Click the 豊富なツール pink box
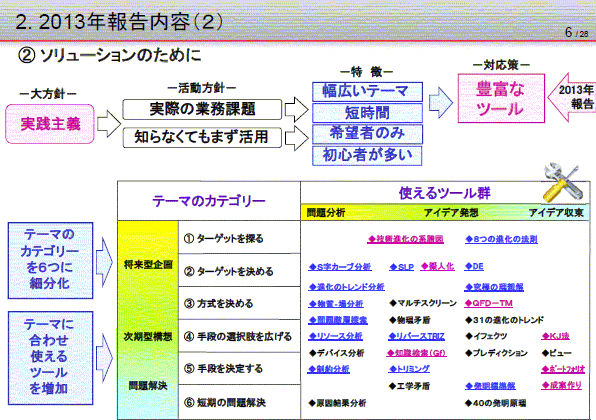Screen dimensions: 596x420 click(501, 98)
